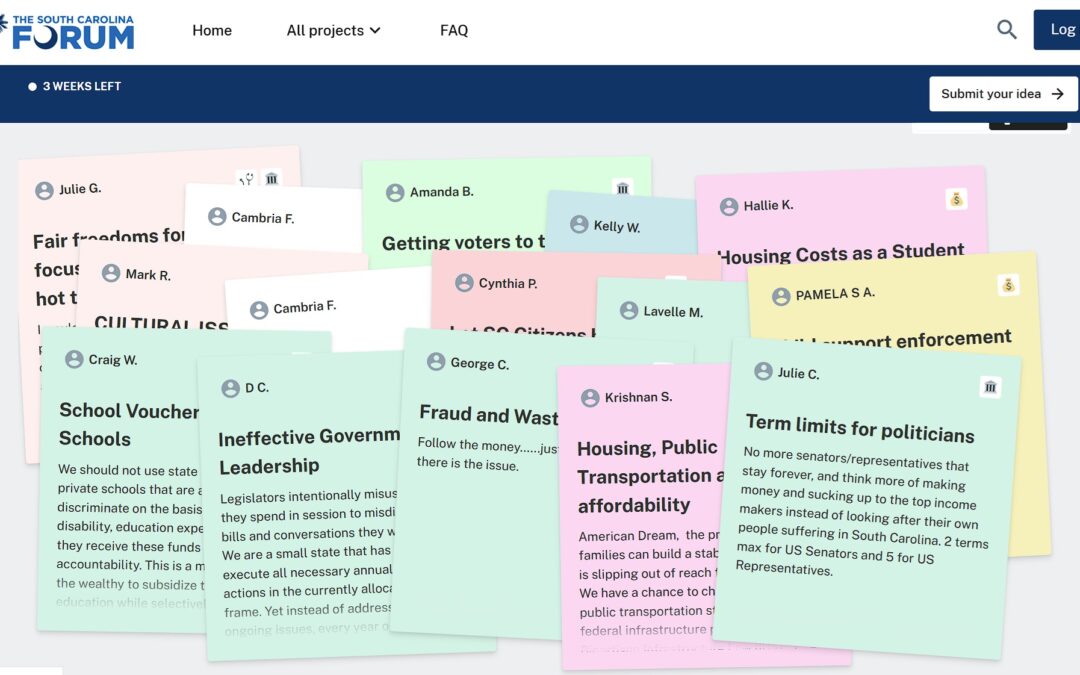The image size is (1080, 675).
Task: Click the South Carolina Forum logo
Action: click(68, 31)
